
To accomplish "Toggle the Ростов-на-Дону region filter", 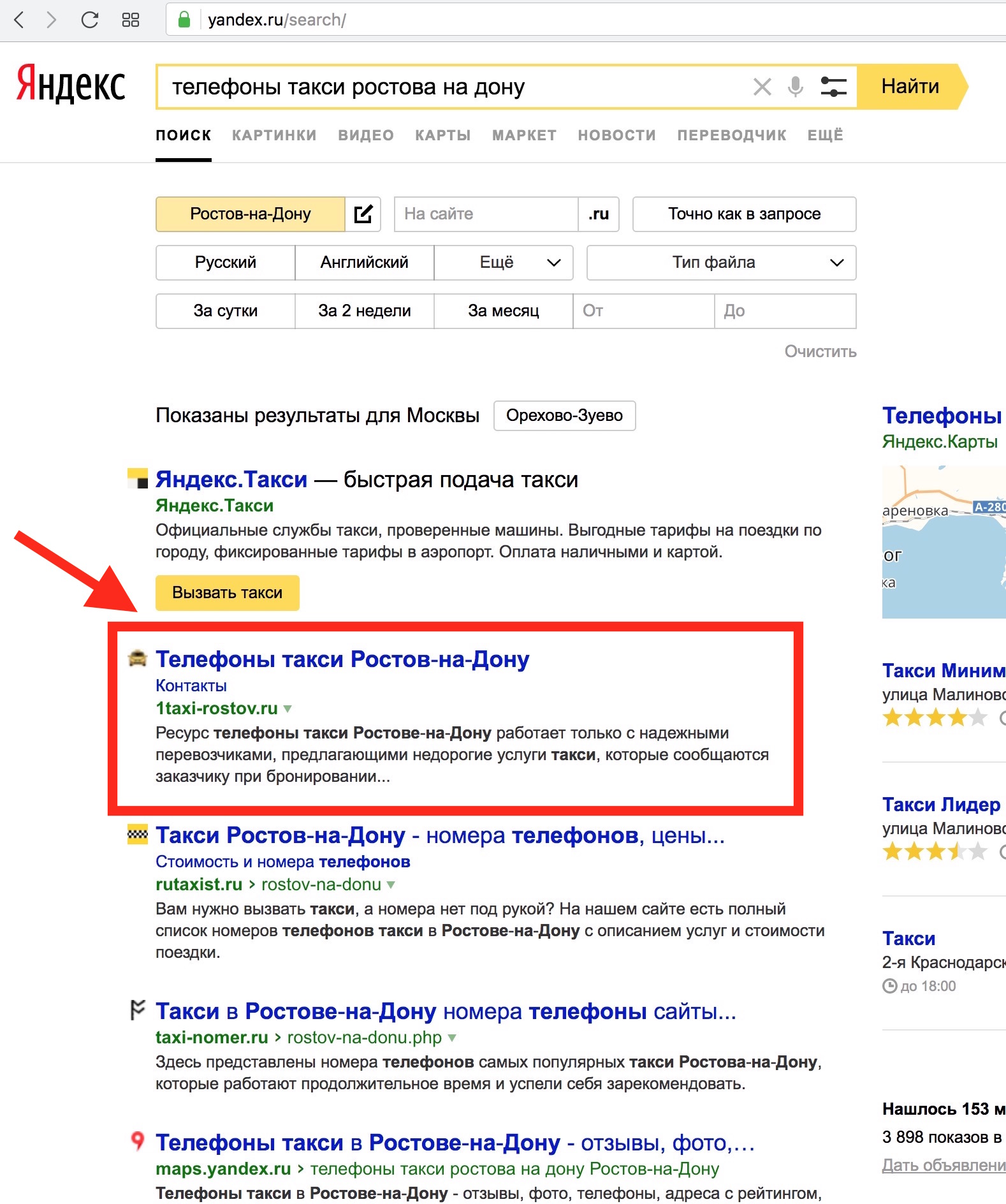I will click(250, 214).
